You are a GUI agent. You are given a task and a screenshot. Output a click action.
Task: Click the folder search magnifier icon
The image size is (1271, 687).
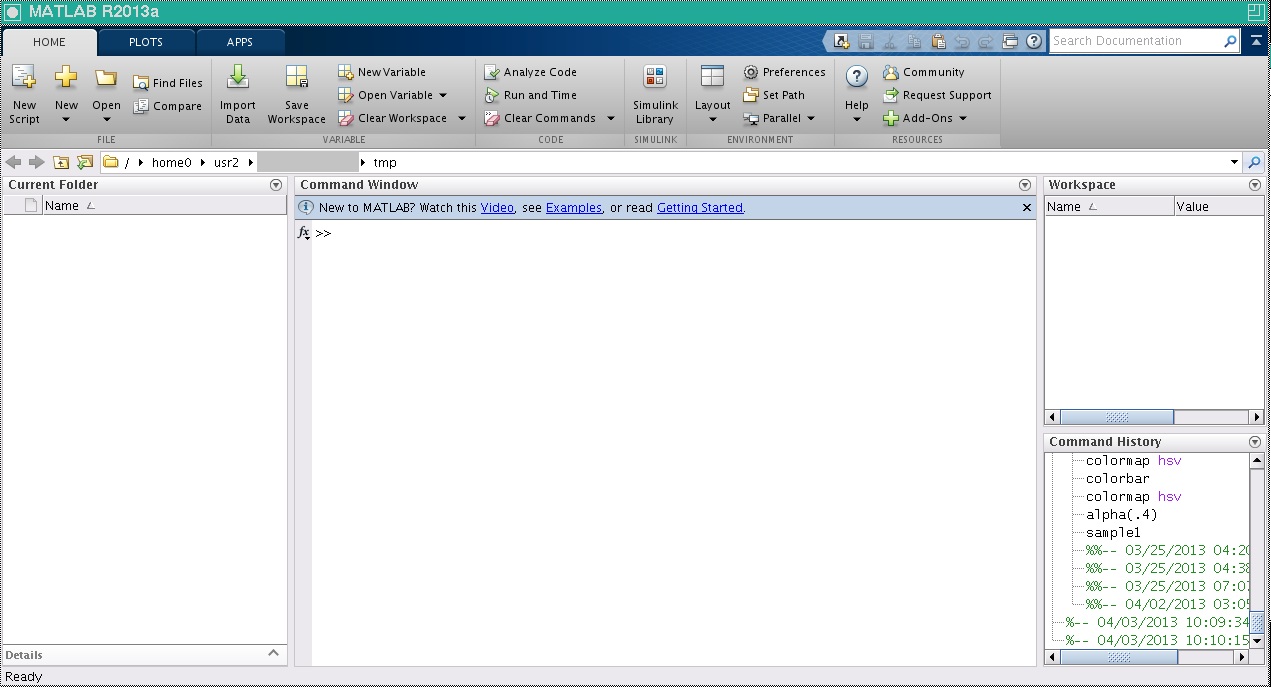[x=1254, y=162]
